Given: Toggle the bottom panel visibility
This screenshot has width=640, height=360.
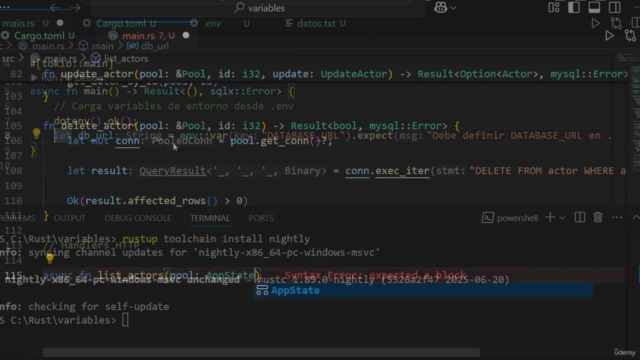Looking at the screenshot, I should 594,7.
